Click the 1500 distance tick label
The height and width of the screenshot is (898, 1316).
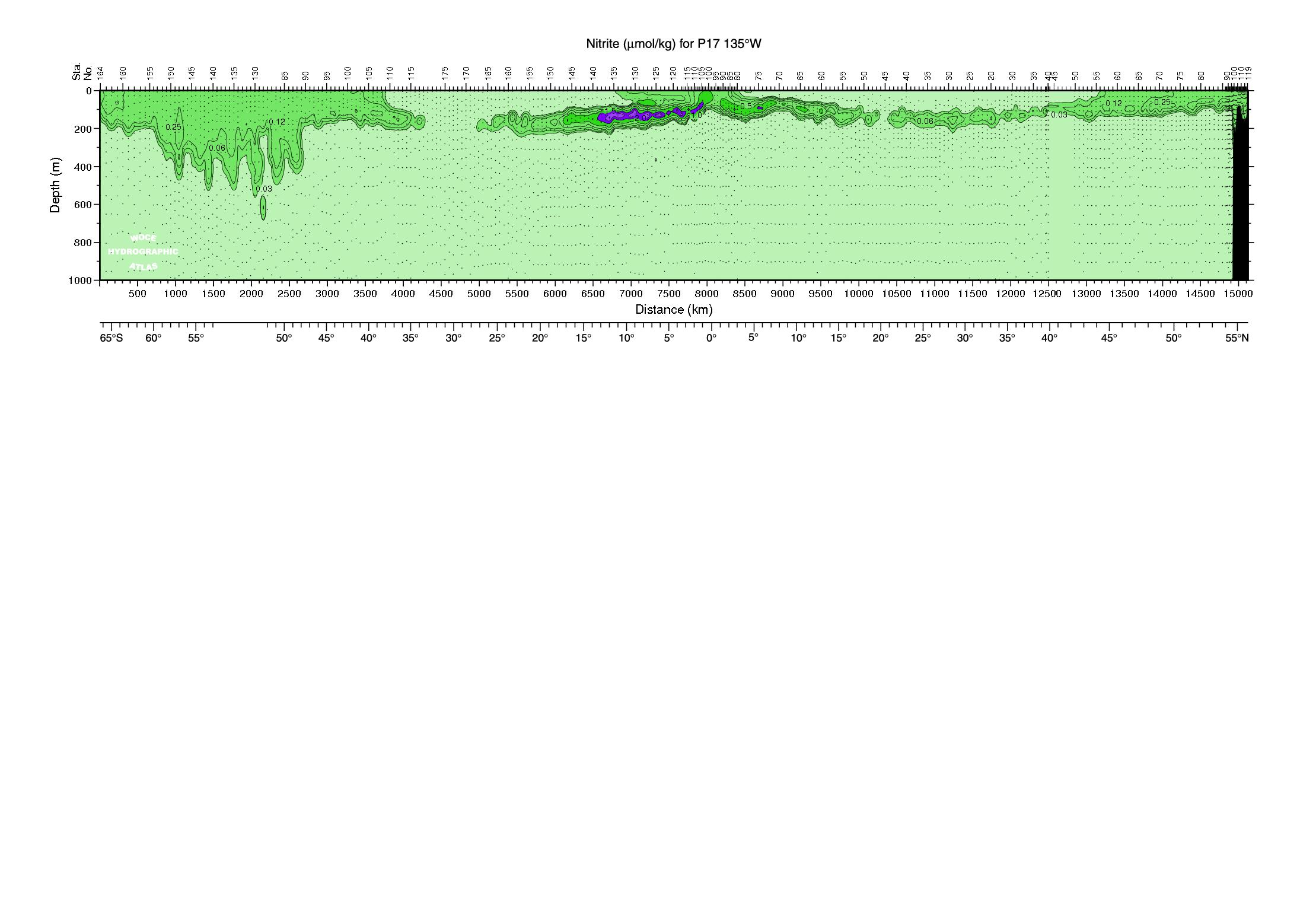click(x=214, y=294)
